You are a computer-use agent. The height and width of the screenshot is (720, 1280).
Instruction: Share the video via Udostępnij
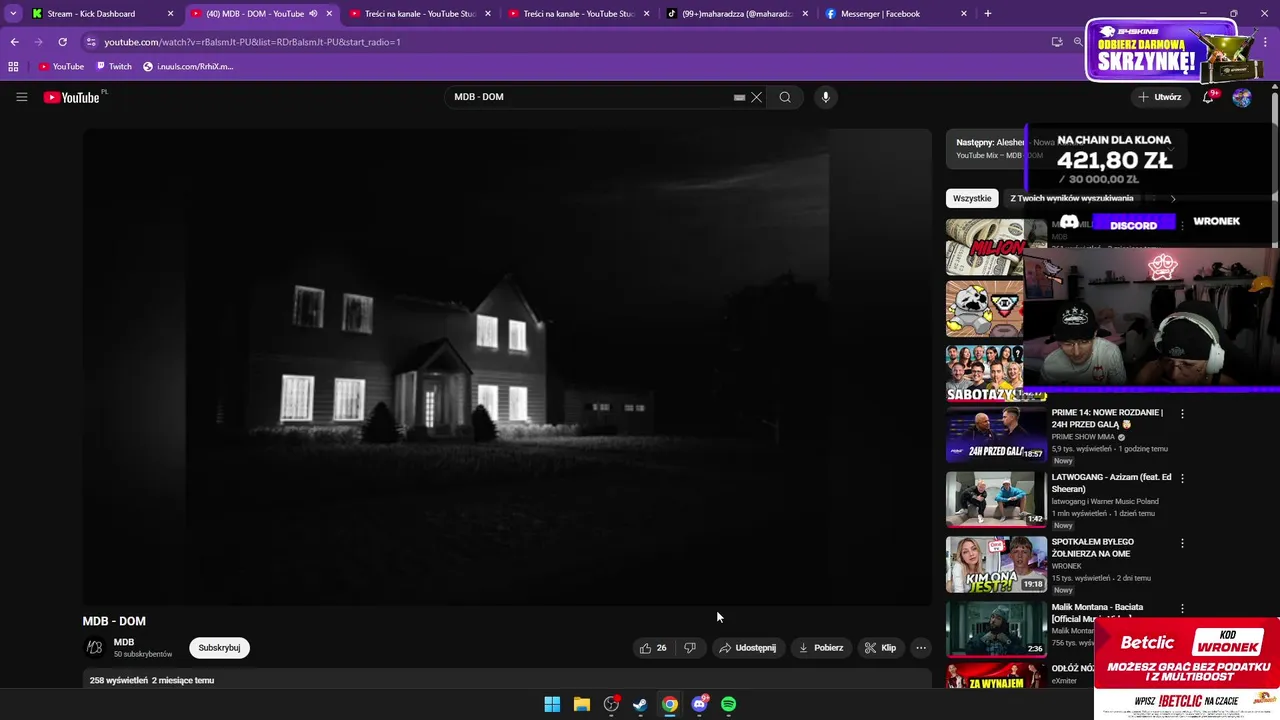747,648
